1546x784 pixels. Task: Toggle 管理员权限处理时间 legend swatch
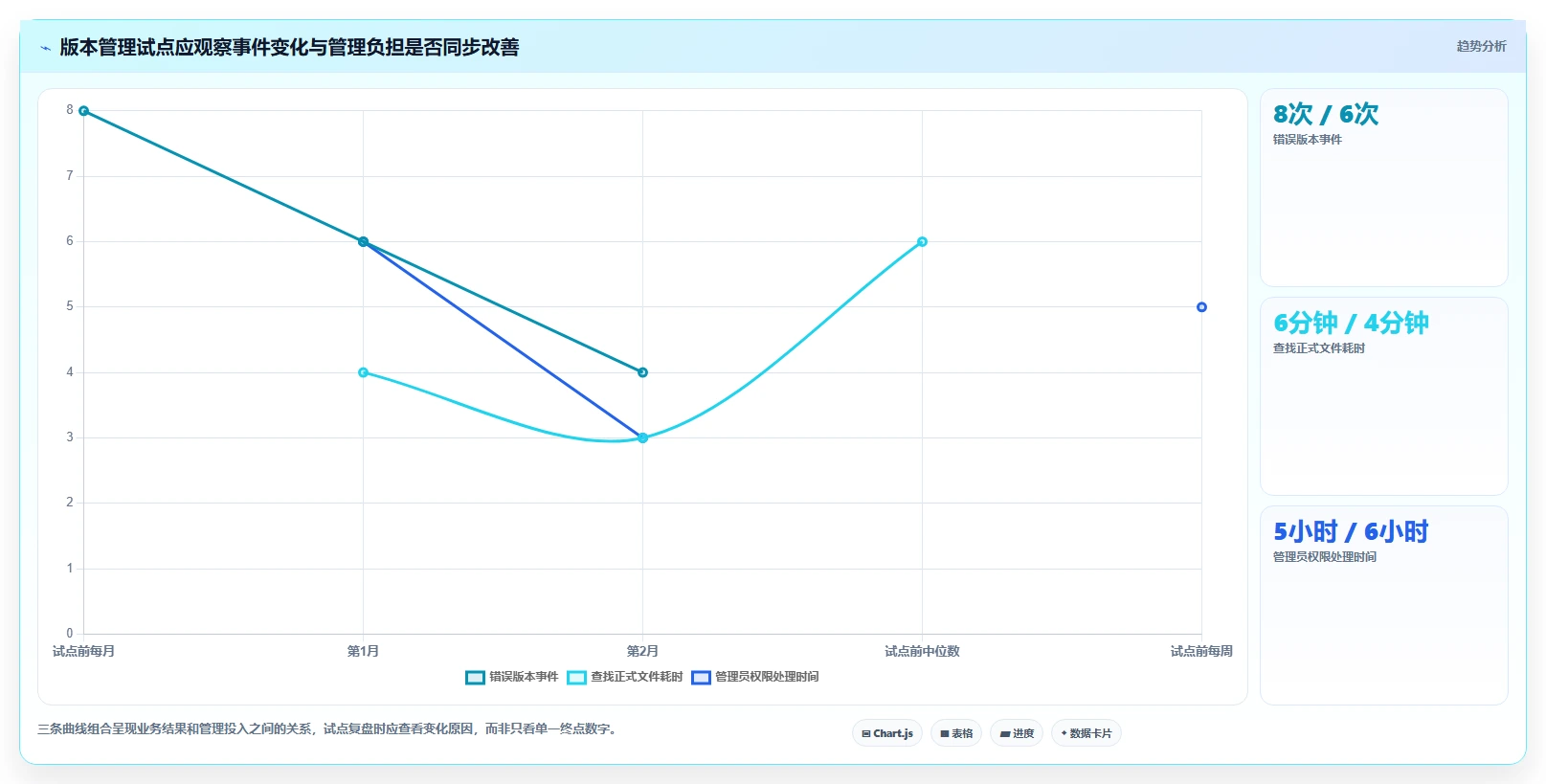701,678
